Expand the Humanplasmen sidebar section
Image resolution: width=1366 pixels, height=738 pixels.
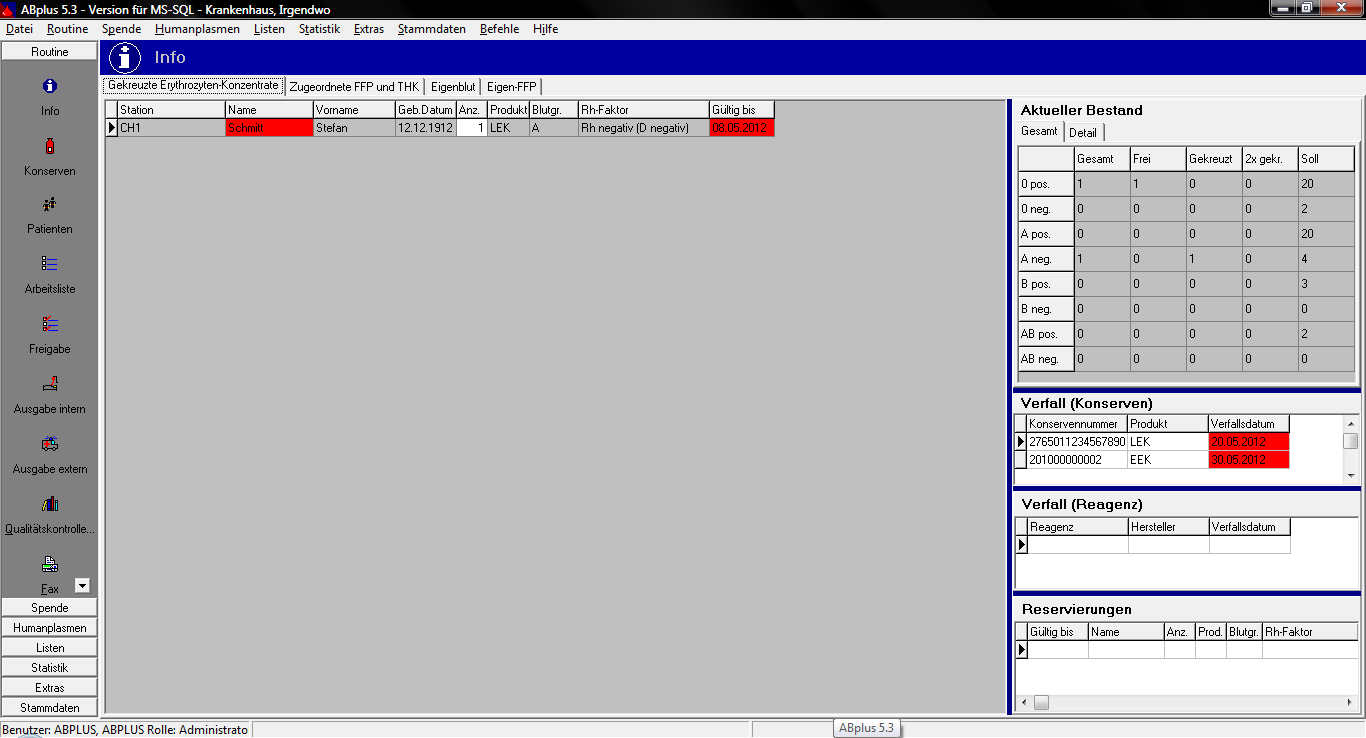point(50,628)
